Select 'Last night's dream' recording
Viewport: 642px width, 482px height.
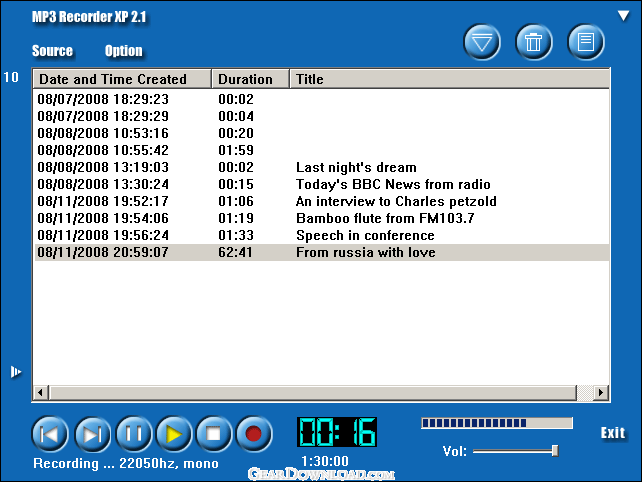[x=321, y=167]
